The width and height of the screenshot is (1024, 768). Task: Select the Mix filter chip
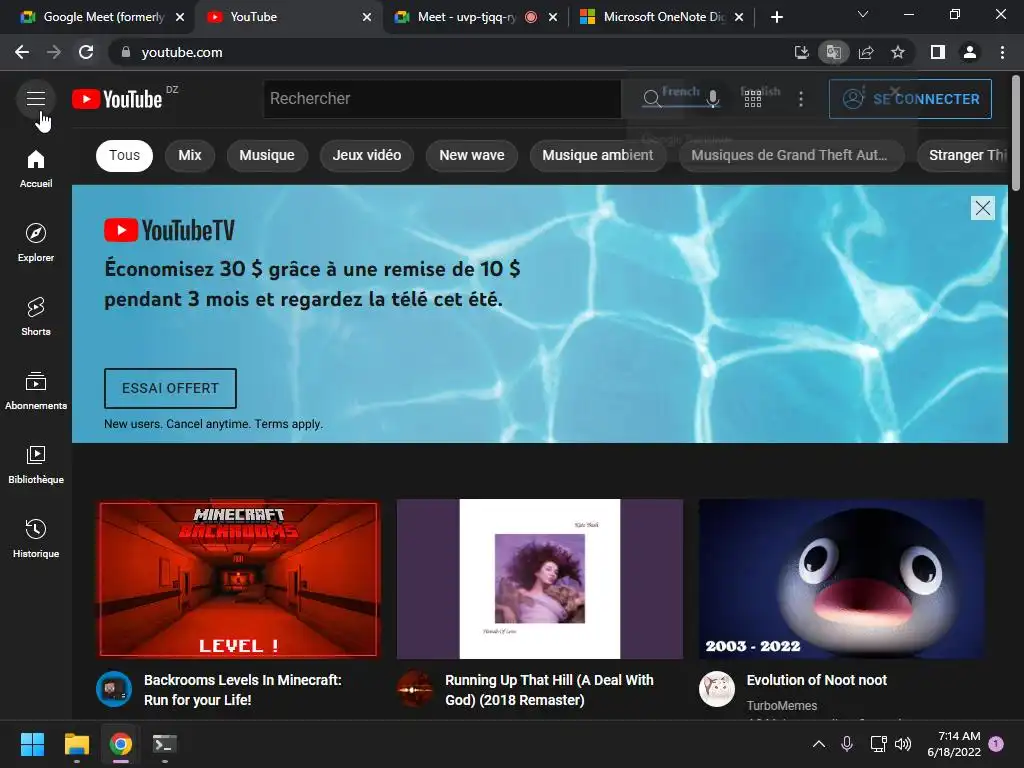click(189, 155)
